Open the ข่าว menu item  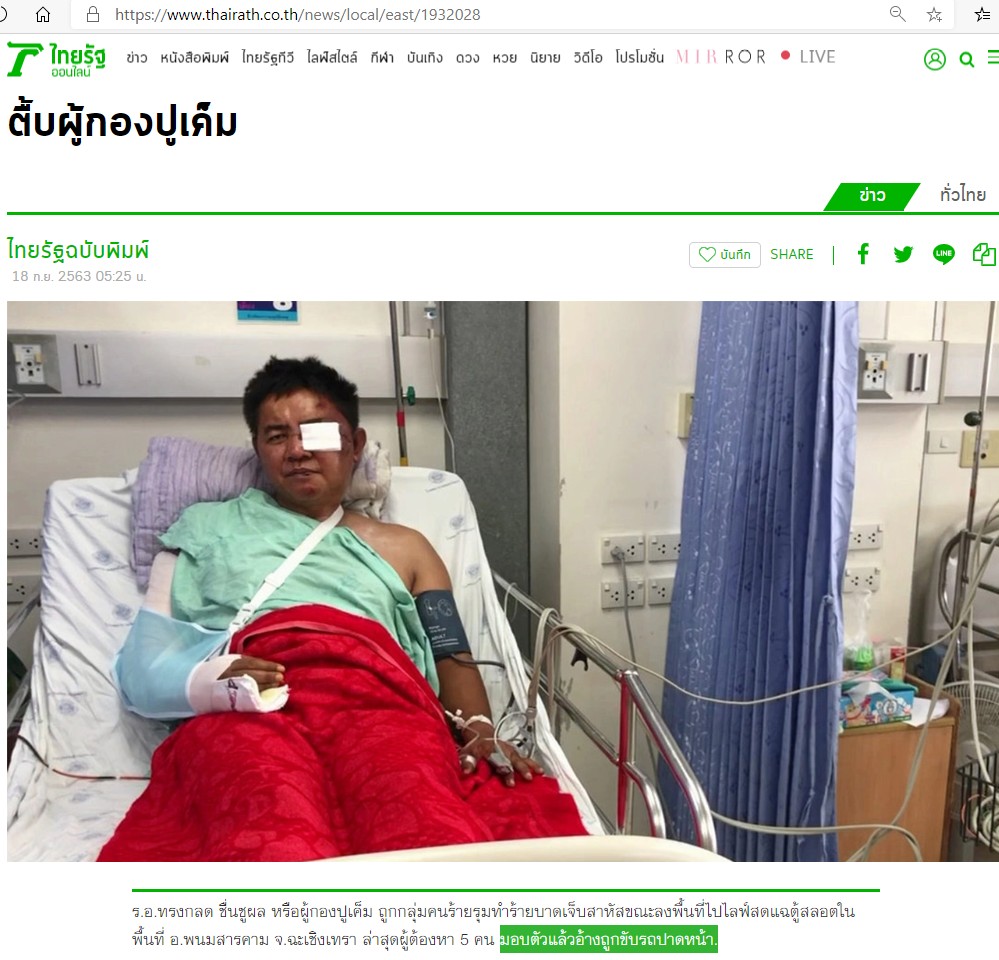point(136,58)
